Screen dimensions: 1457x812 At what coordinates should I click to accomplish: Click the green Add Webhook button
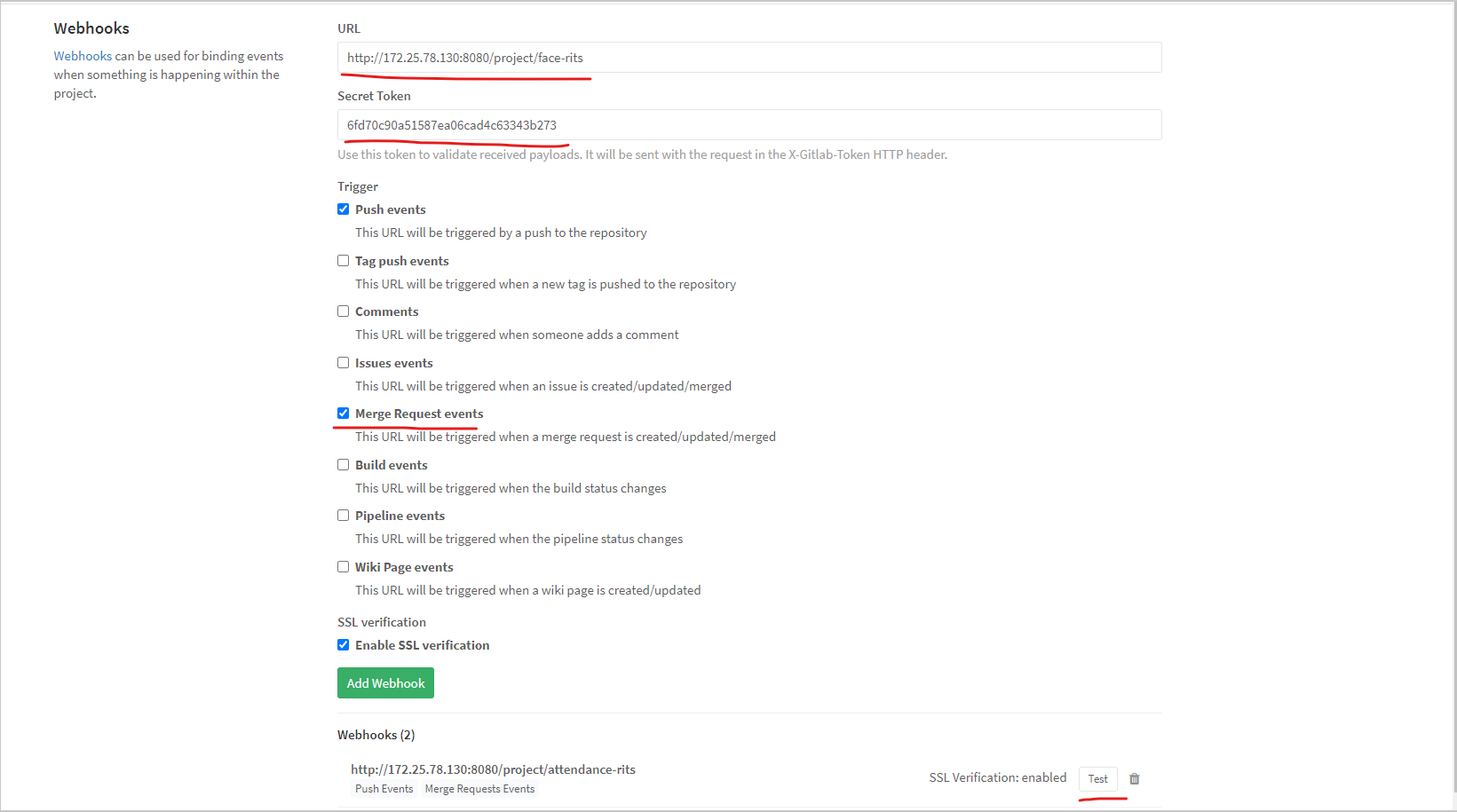pos(385,683)
